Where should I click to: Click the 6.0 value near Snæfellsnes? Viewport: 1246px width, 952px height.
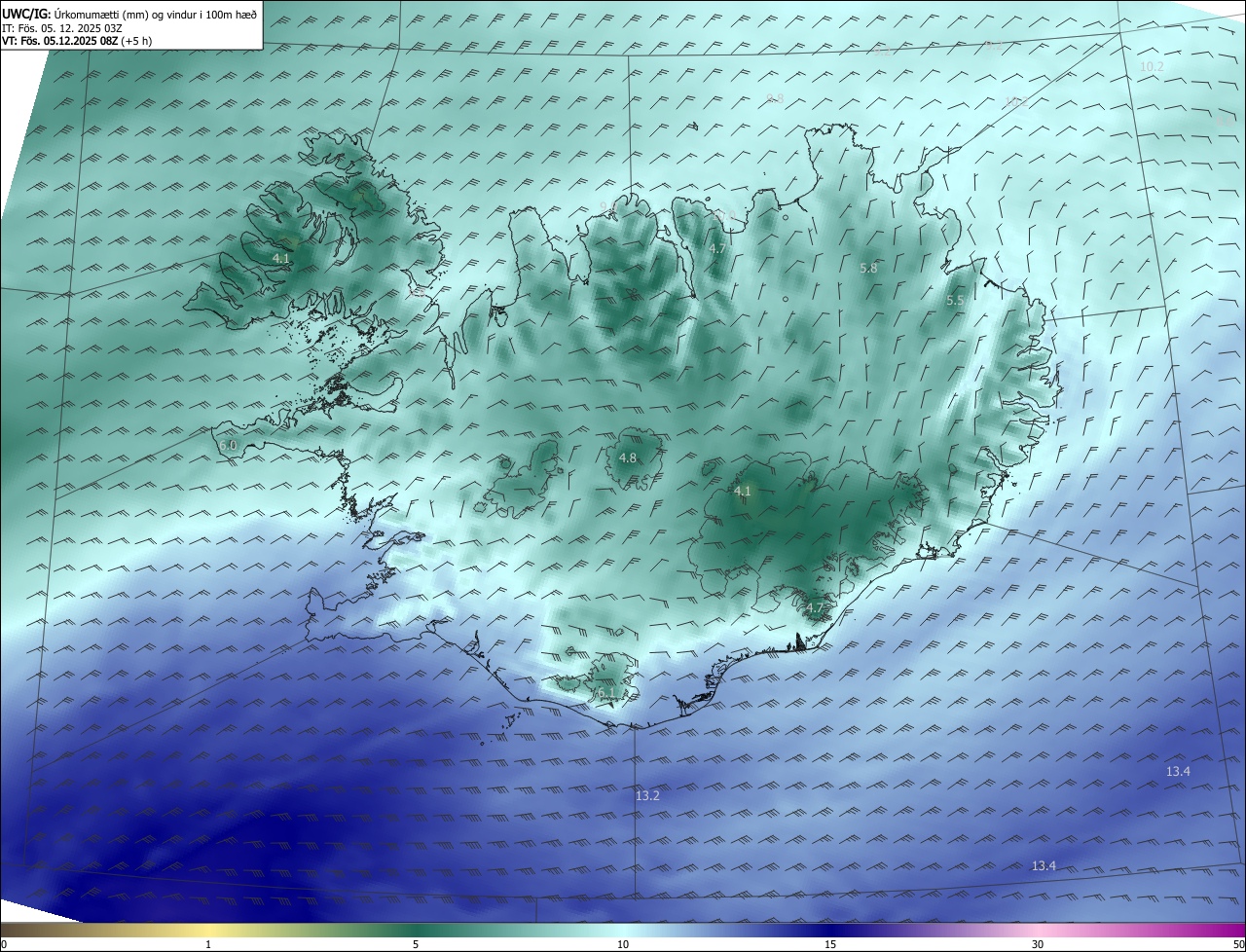(x=228, y=445)
